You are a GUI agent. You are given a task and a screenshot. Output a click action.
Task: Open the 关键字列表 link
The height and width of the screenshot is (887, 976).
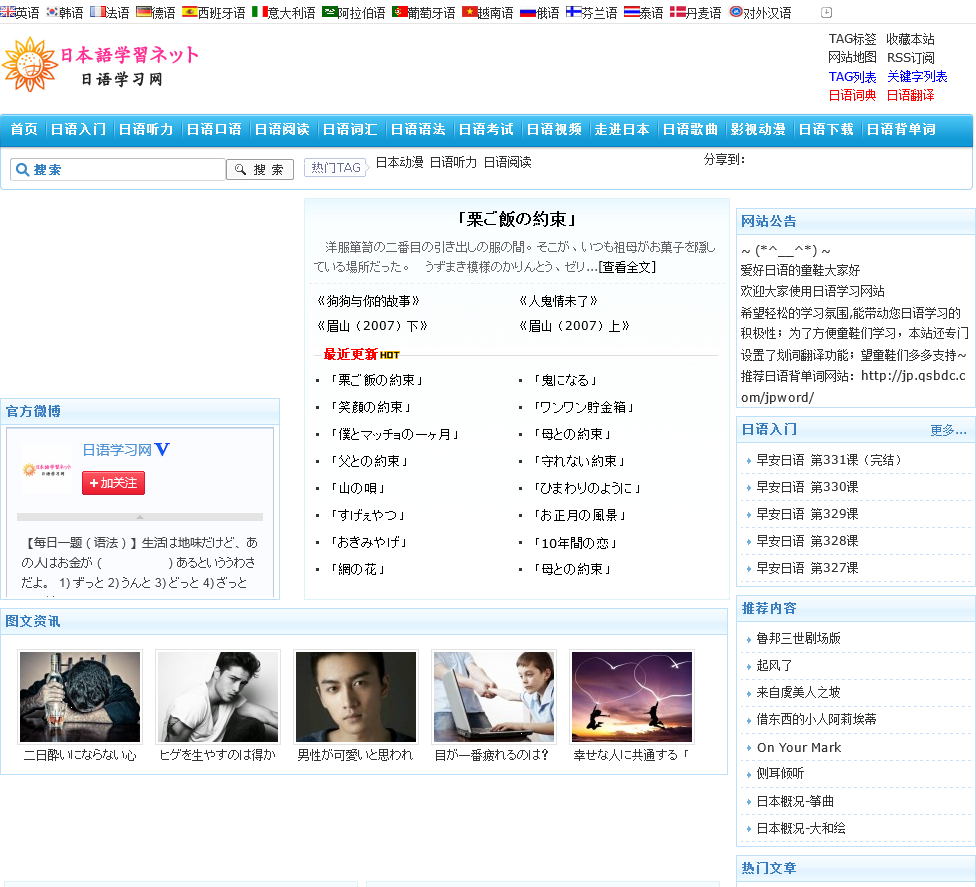[917, 77]
